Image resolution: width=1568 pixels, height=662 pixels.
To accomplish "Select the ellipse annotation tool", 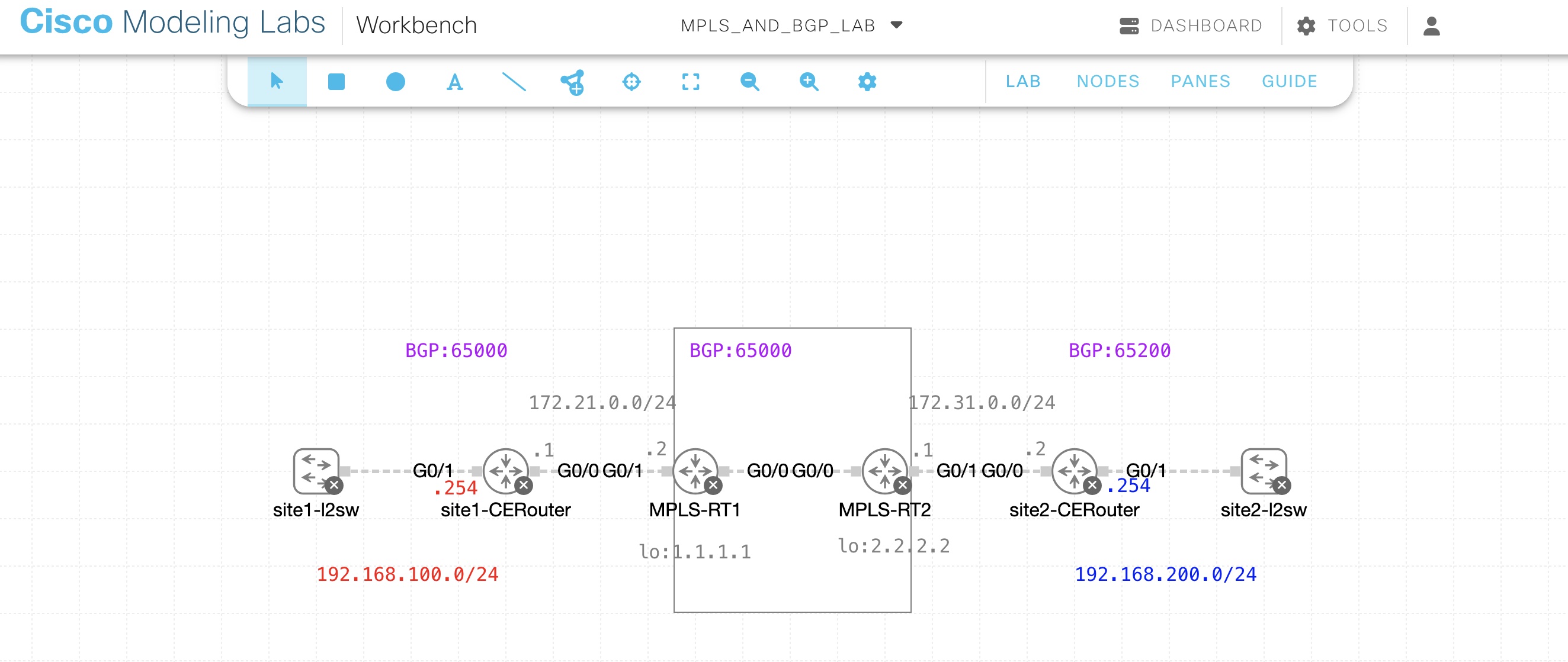I will [x=395, y=82].
